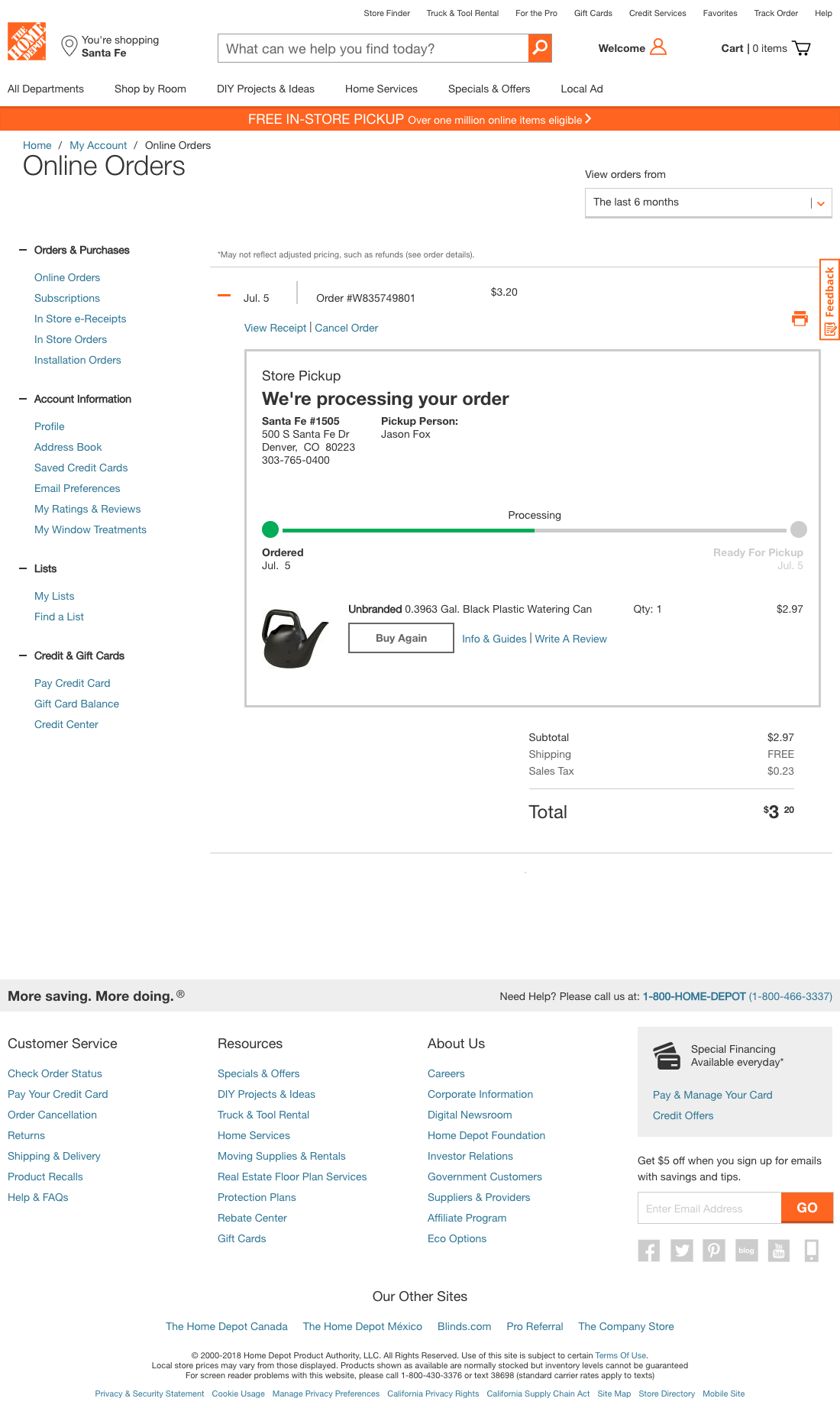Click the special financing credit card icon
The image size is (840, 1408).
click(667, 1056)
